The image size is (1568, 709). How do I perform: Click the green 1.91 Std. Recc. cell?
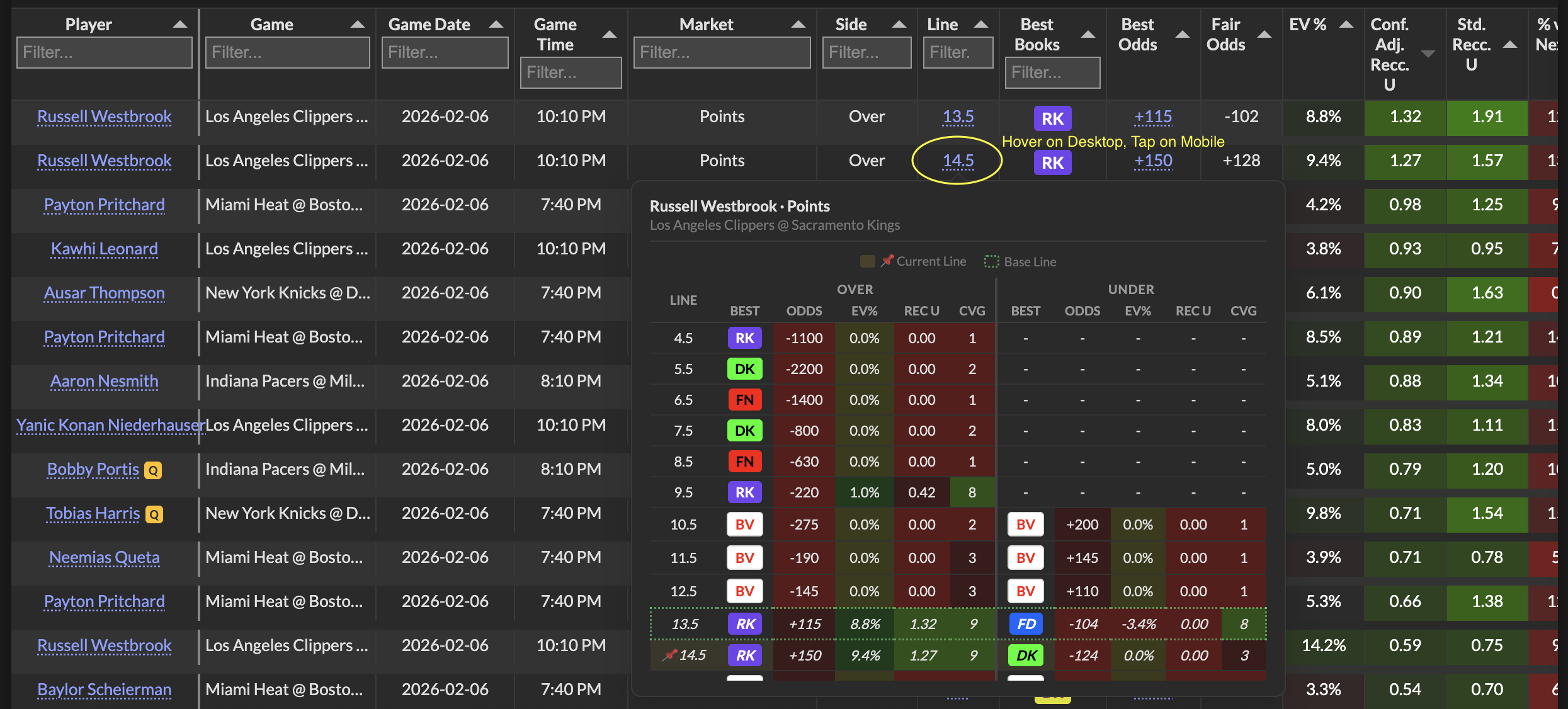(1486, 117)
